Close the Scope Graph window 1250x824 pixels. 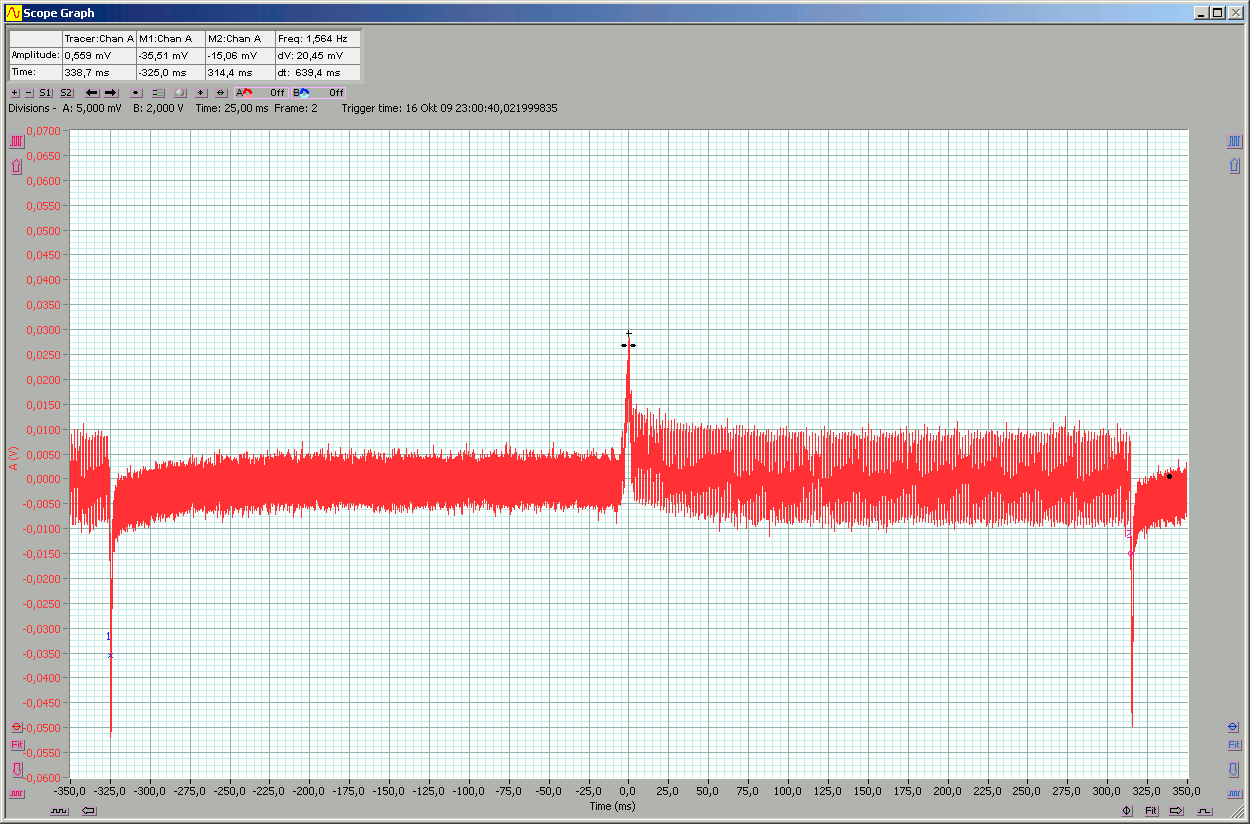[1235, 13]
